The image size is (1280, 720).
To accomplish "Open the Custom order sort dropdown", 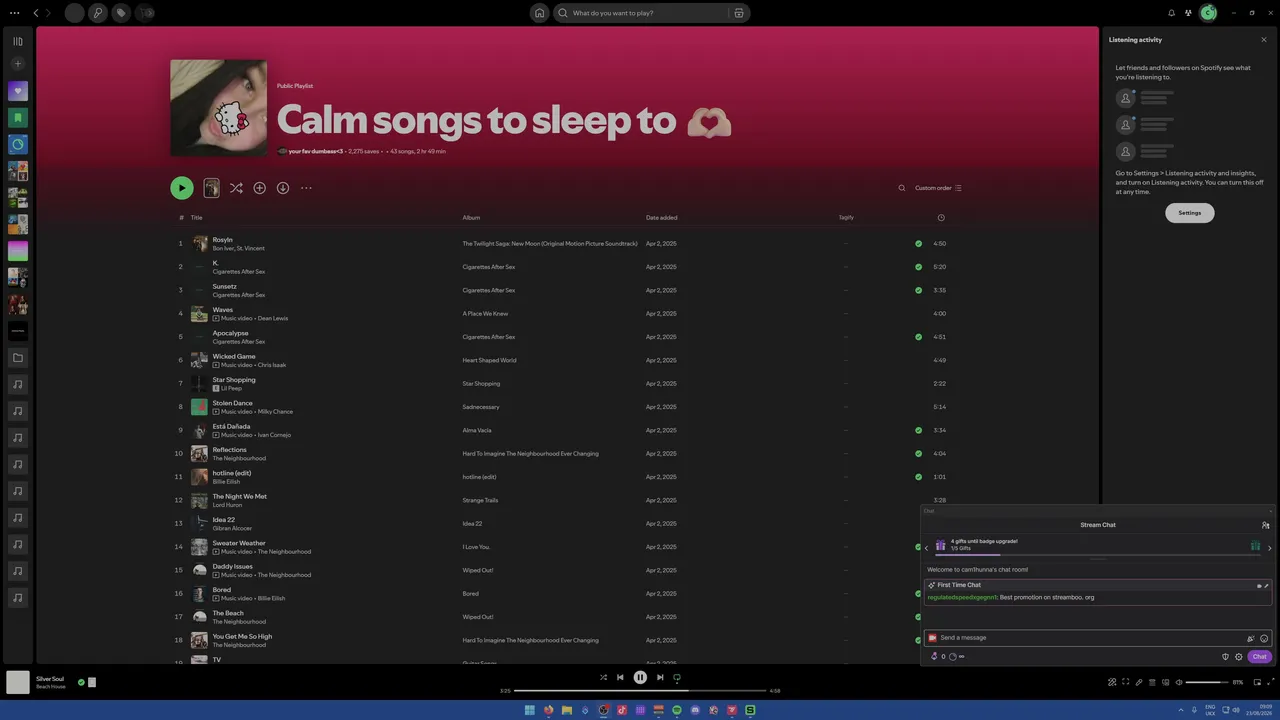I will (938, 188).
